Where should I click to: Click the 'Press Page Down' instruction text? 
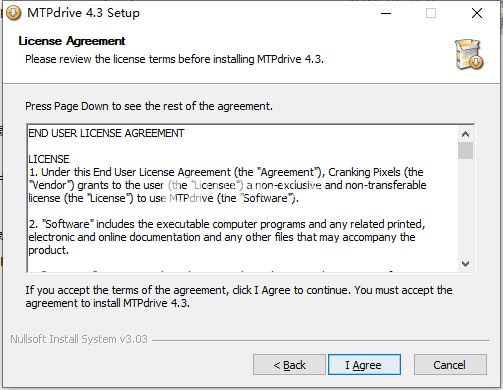coord(149,106)
